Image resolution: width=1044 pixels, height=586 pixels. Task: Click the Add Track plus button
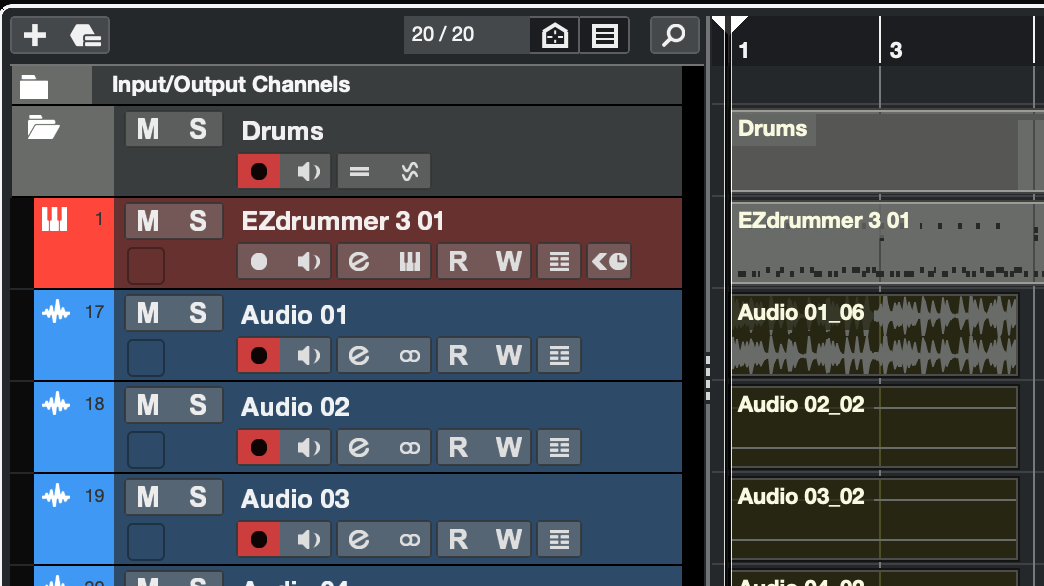click(35, 36)
